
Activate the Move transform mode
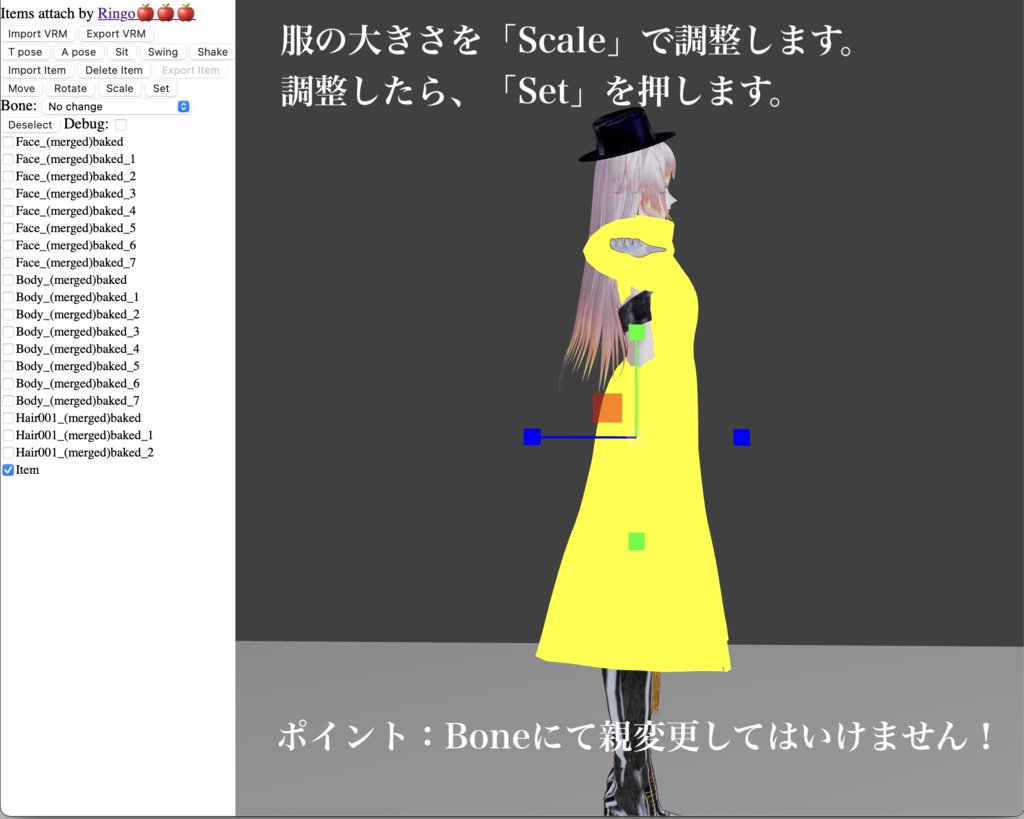(x=21, y=88)
